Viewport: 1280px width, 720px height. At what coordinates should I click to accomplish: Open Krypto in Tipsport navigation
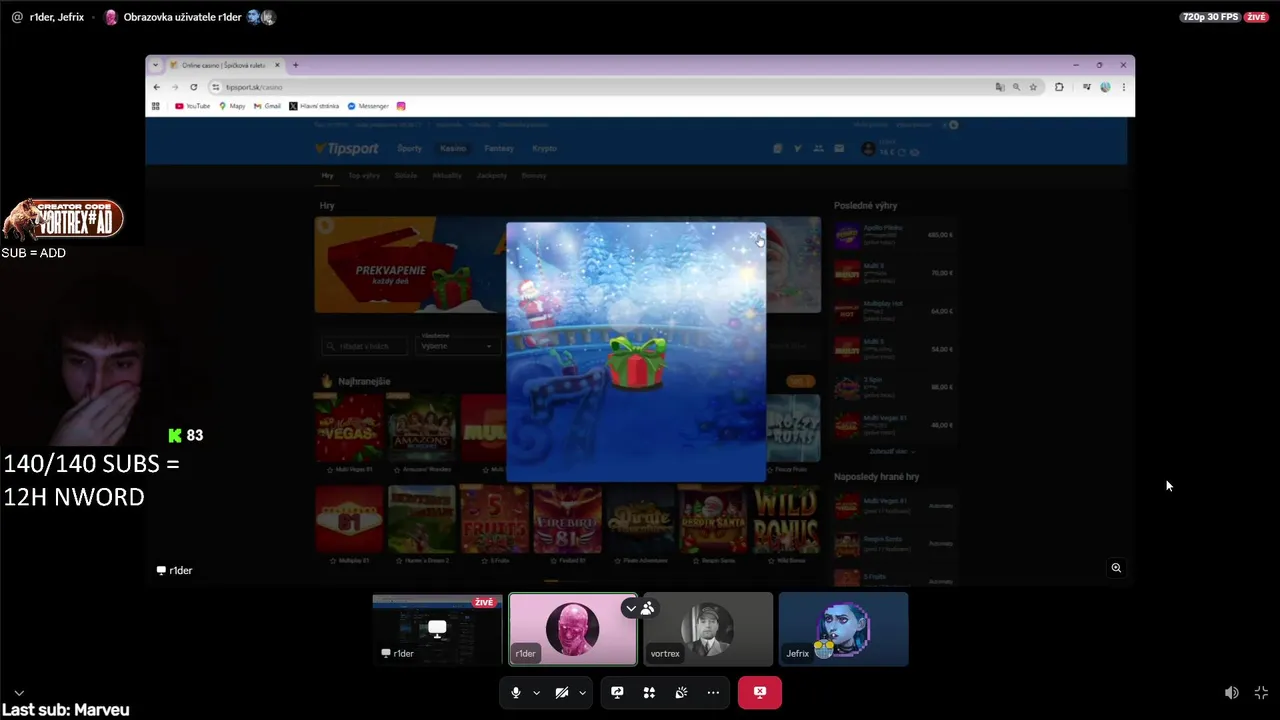(x=544, y=148)
